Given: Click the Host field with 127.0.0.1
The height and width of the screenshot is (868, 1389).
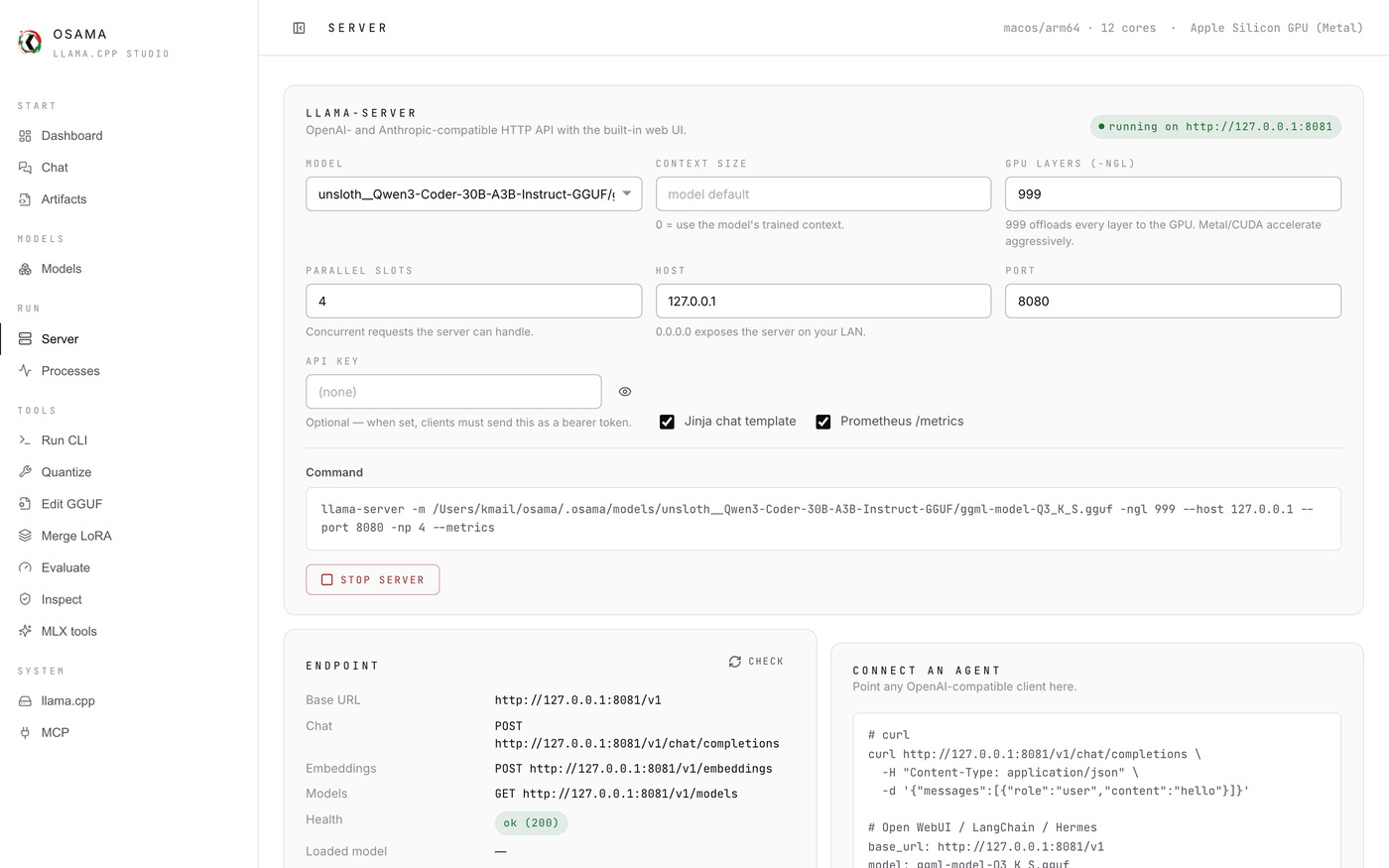Looking at the screenshot, I should click(x=822, y=301).
